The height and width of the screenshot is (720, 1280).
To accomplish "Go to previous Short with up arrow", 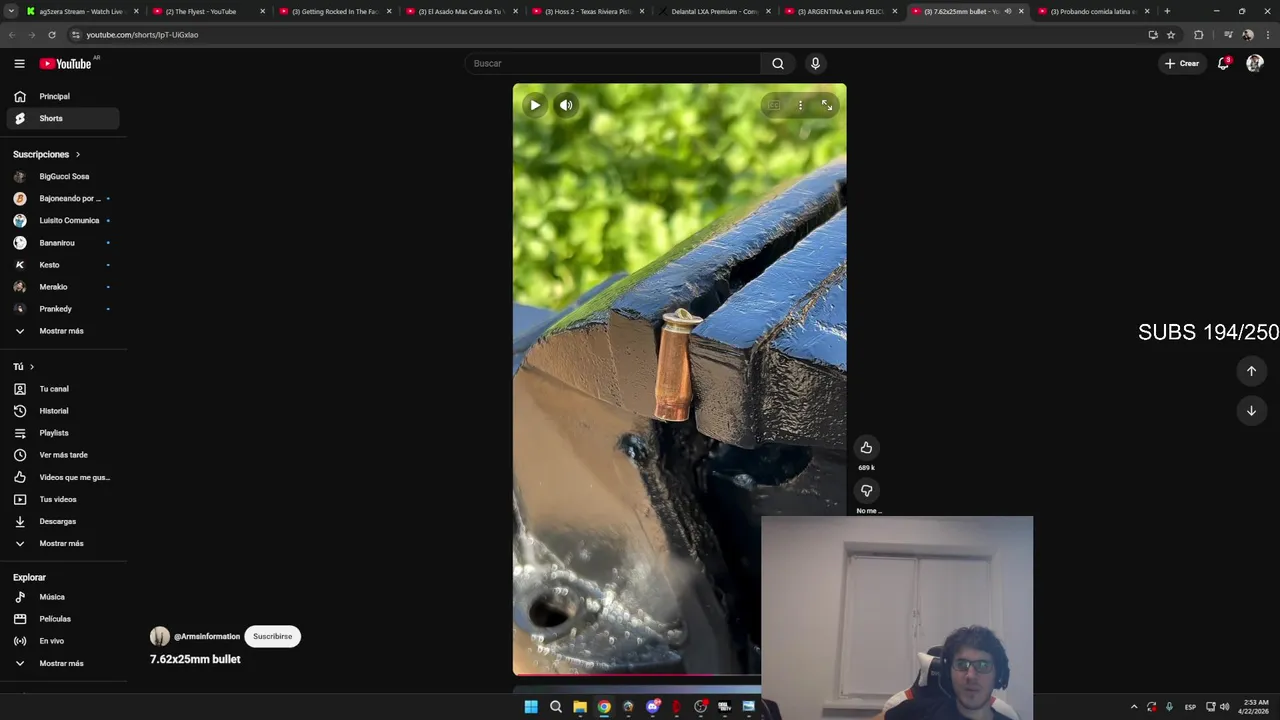I will (1251, 371).
